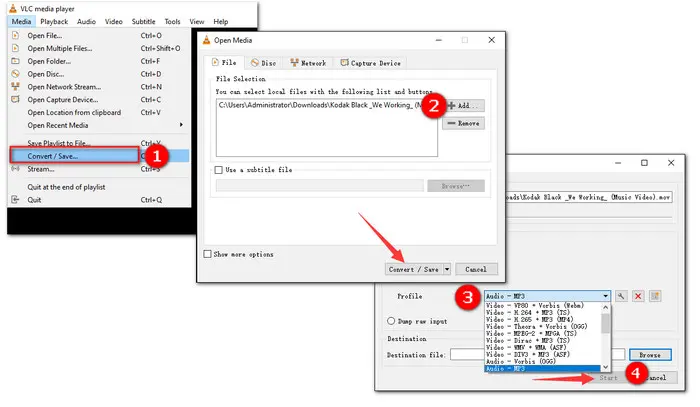Click the Open Folder icon
The height and width of the screenshot is (407, 700).
(16, 61)
